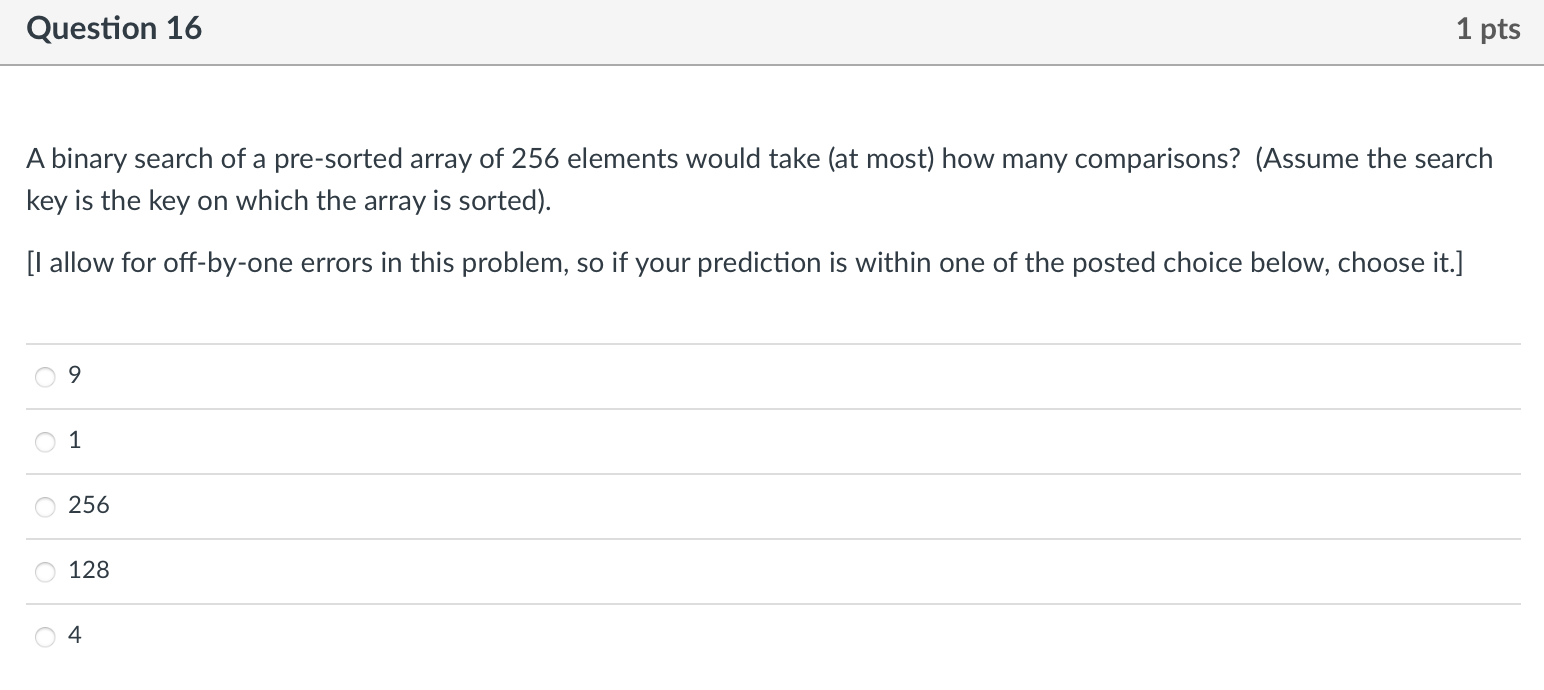This screenshot has height=690, width=1544.
Task: Select the radio button for answer 256
Action: click(44, 507)
